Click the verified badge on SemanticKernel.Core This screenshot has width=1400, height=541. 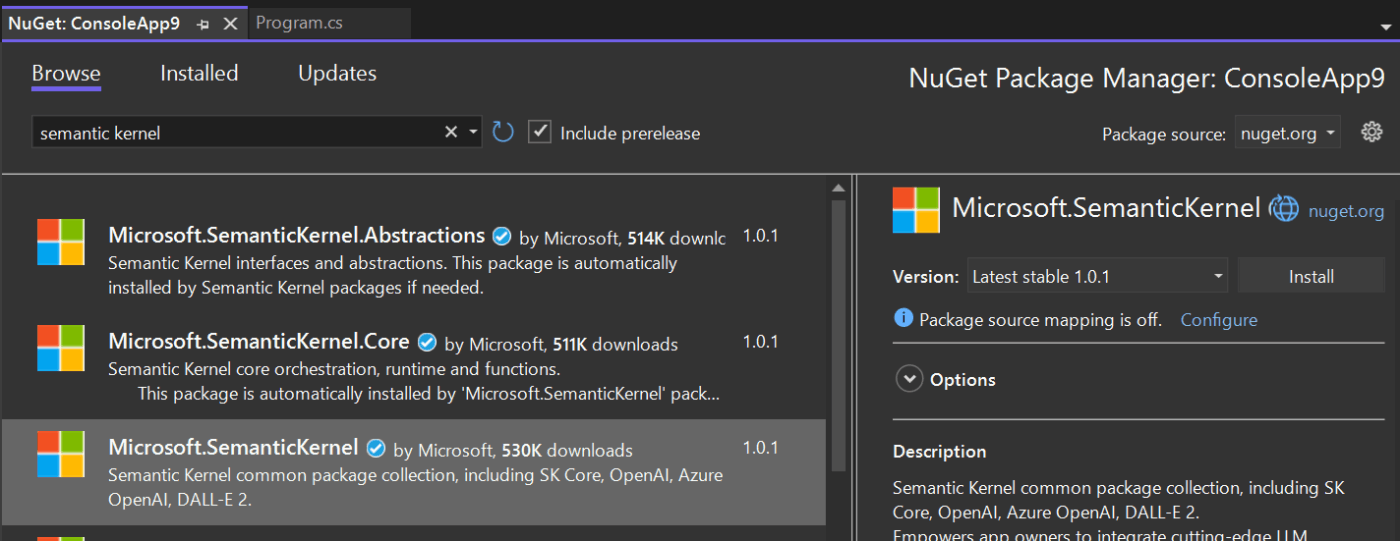pyautogui.click(x=427, y=343)
